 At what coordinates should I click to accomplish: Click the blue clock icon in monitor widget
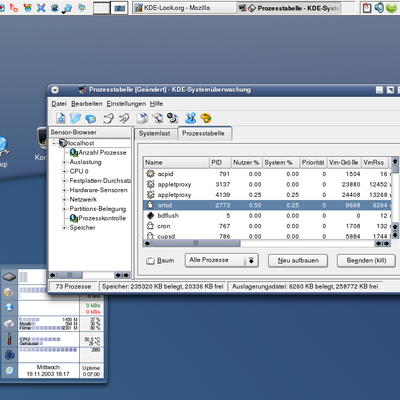pyautogui.click(x=9, y=370)
